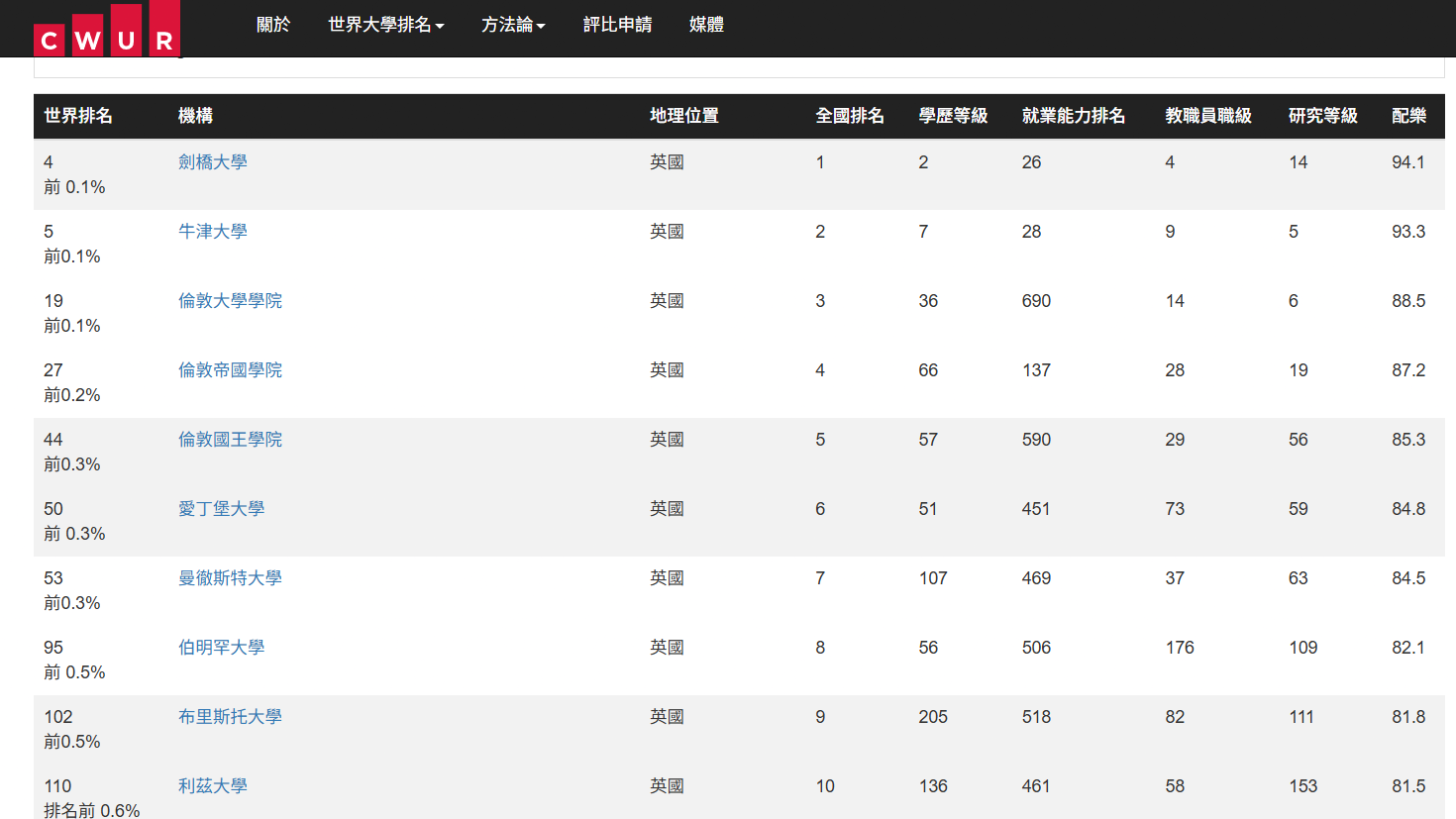Select employability rank 461 in 利茲大學 row
The height and width of the screenshot is (819, 1456).
[1036, 786]
